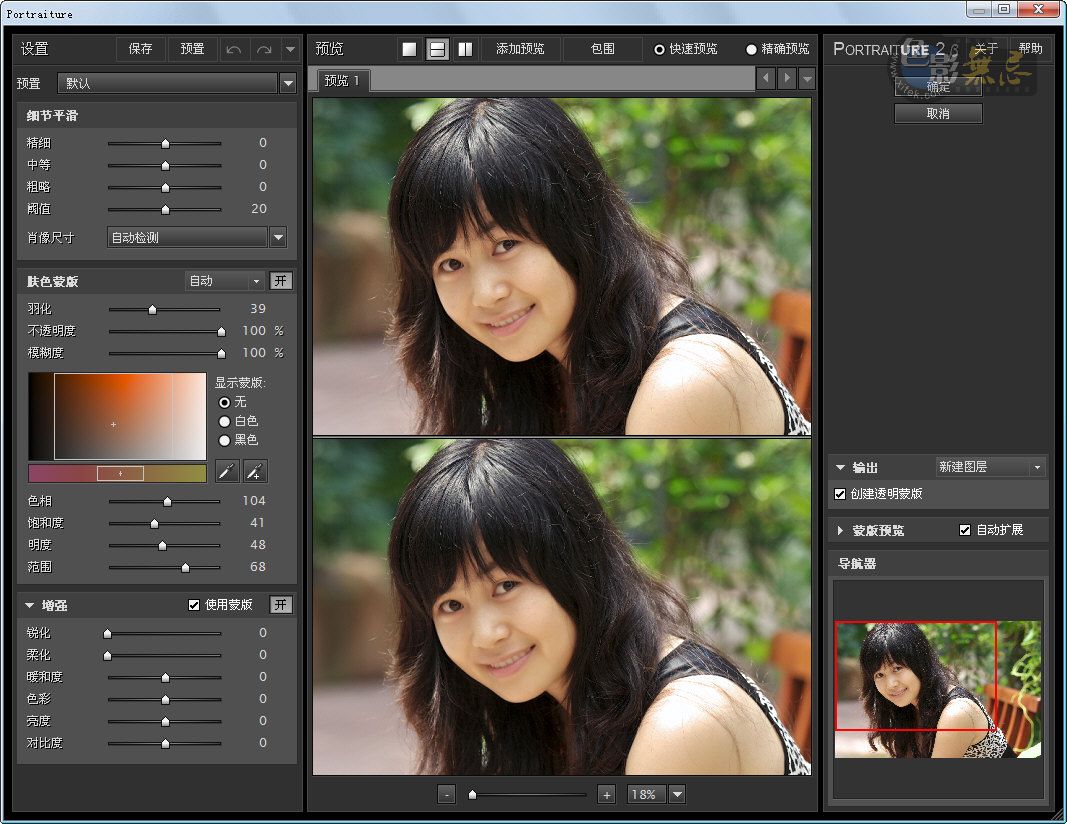The width and height of the screenshot is (1067, 824).
Task: Click the 保存 button
Action: pyautogui.click(x=140, y=49)
